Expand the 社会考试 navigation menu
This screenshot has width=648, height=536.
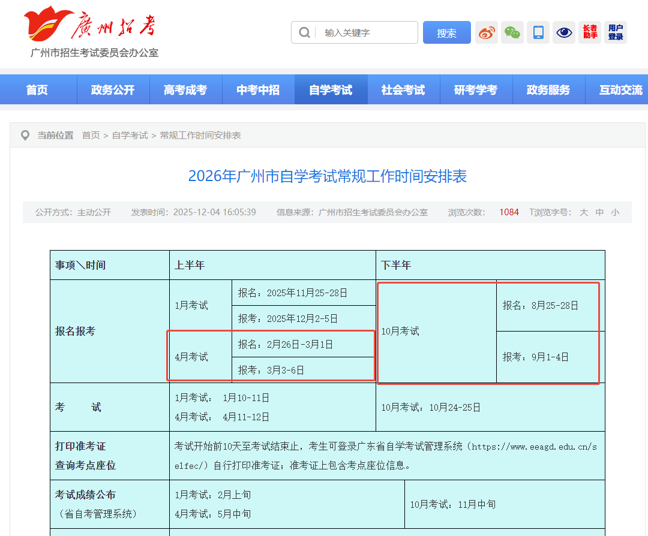tap(403, 90)
